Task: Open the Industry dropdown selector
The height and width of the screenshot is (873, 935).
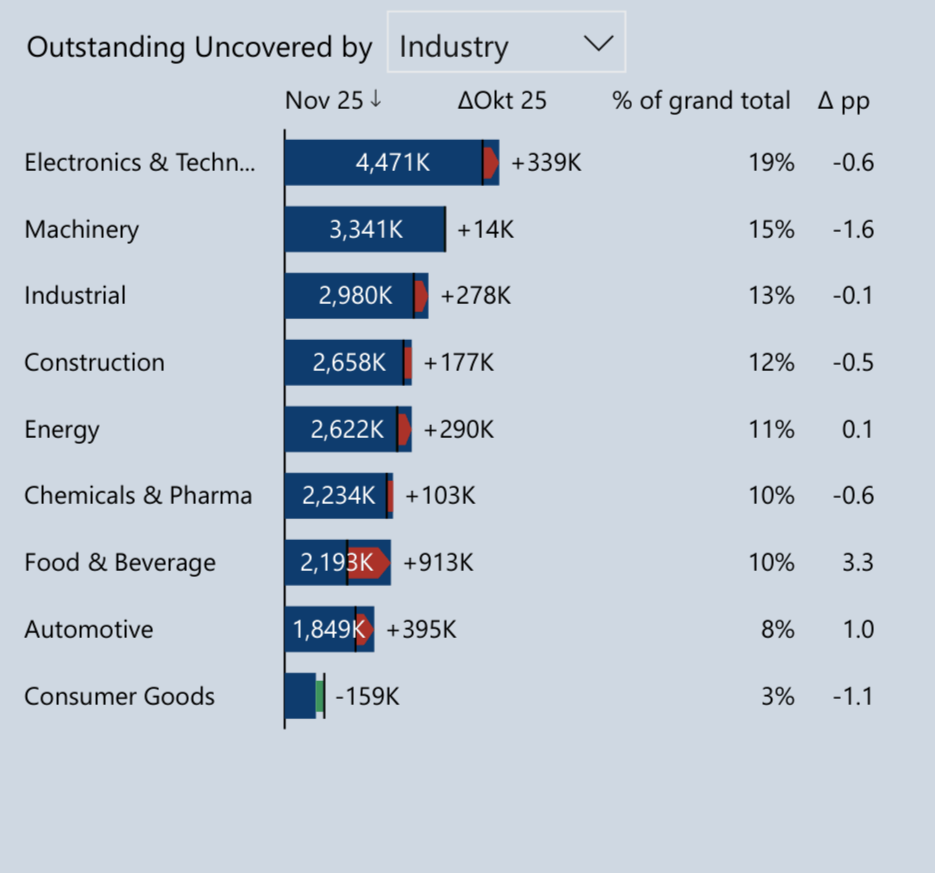Action: tap(506, 42)
